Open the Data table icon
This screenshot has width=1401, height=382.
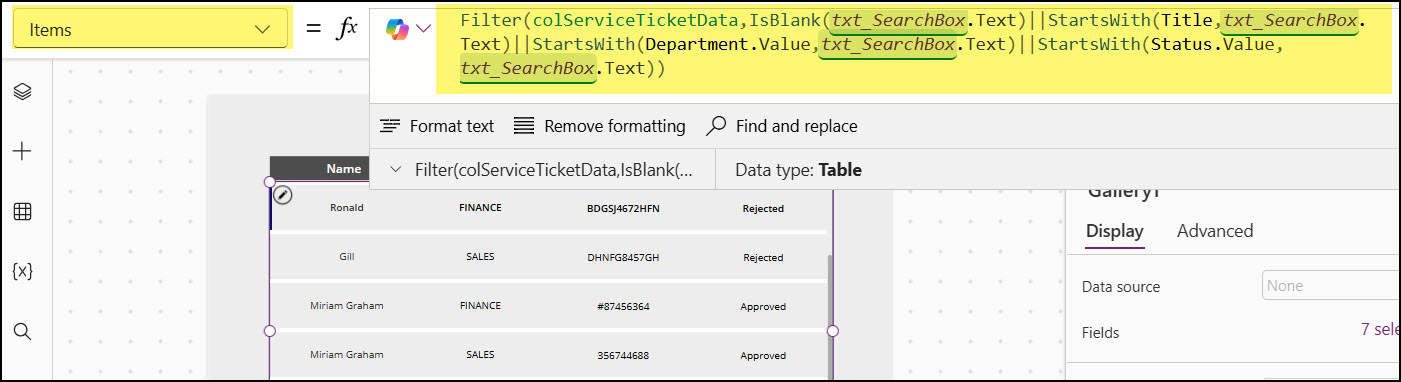(x=22, y=211)
